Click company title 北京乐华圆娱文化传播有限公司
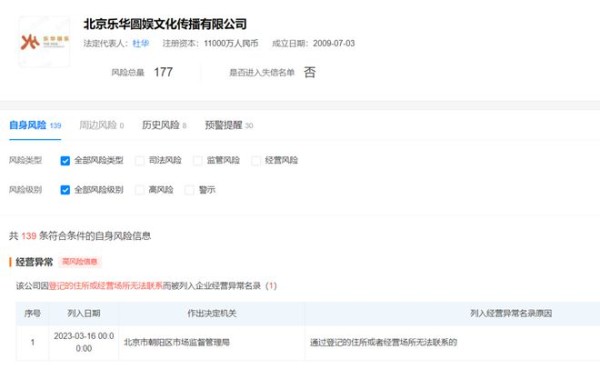Image resolution: width=600 pixels, height=369 pixels. [x=165, y=24]
